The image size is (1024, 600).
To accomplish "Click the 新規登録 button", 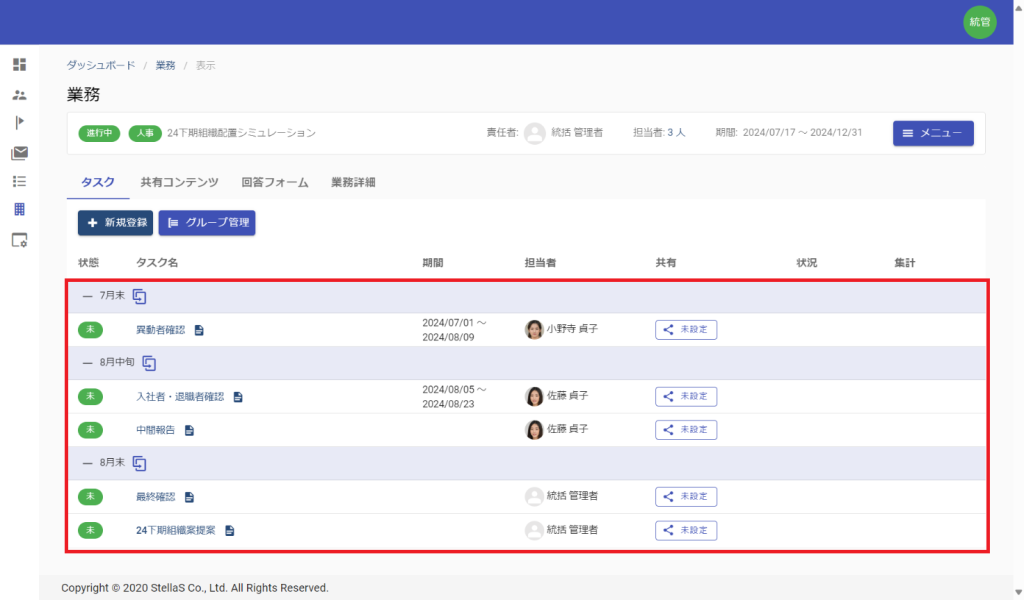I will [x=115, y=223].
